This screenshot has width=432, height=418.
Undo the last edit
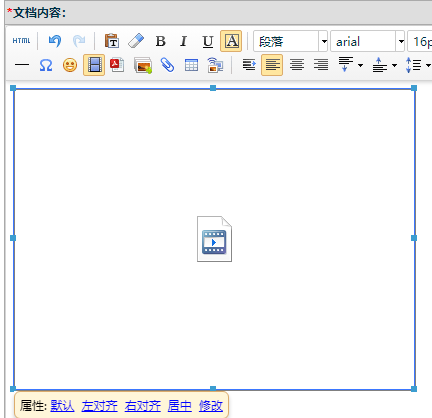pos(55,41)
